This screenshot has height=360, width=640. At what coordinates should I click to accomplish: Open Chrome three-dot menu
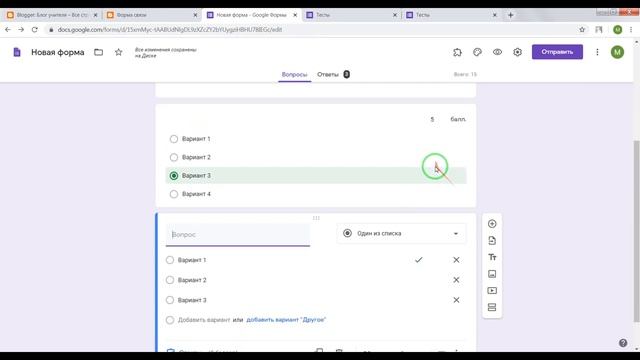[x=631, y=29]
